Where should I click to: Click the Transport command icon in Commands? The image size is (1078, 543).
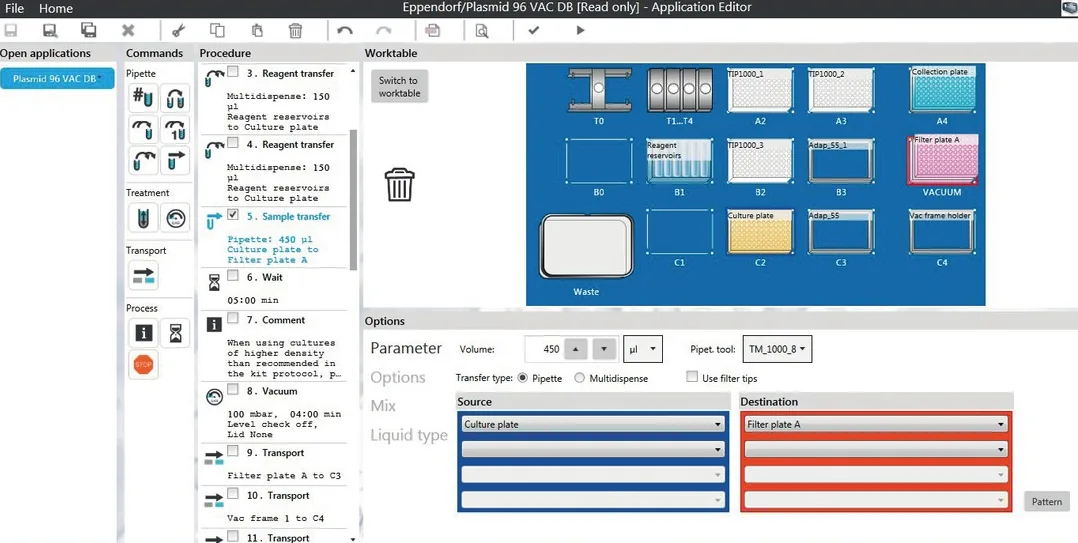143,276
